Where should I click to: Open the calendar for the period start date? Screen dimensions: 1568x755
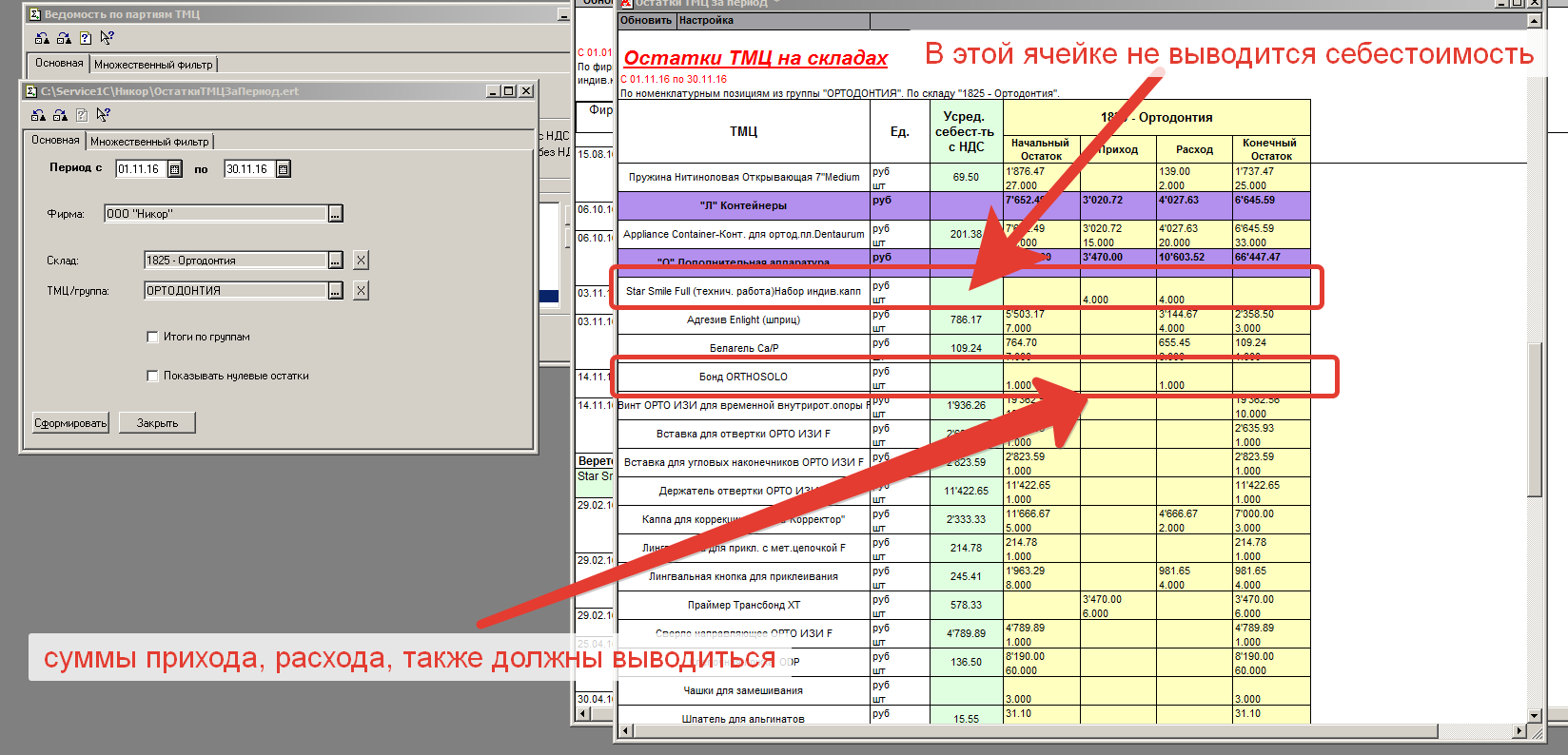[175, 169]
